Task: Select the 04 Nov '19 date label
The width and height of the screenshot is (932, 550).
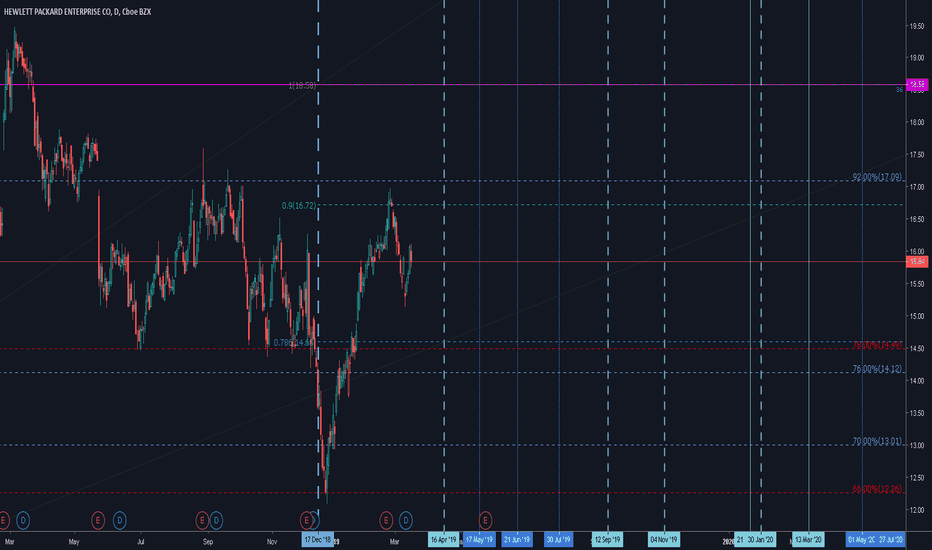Action: click(664, 540)
